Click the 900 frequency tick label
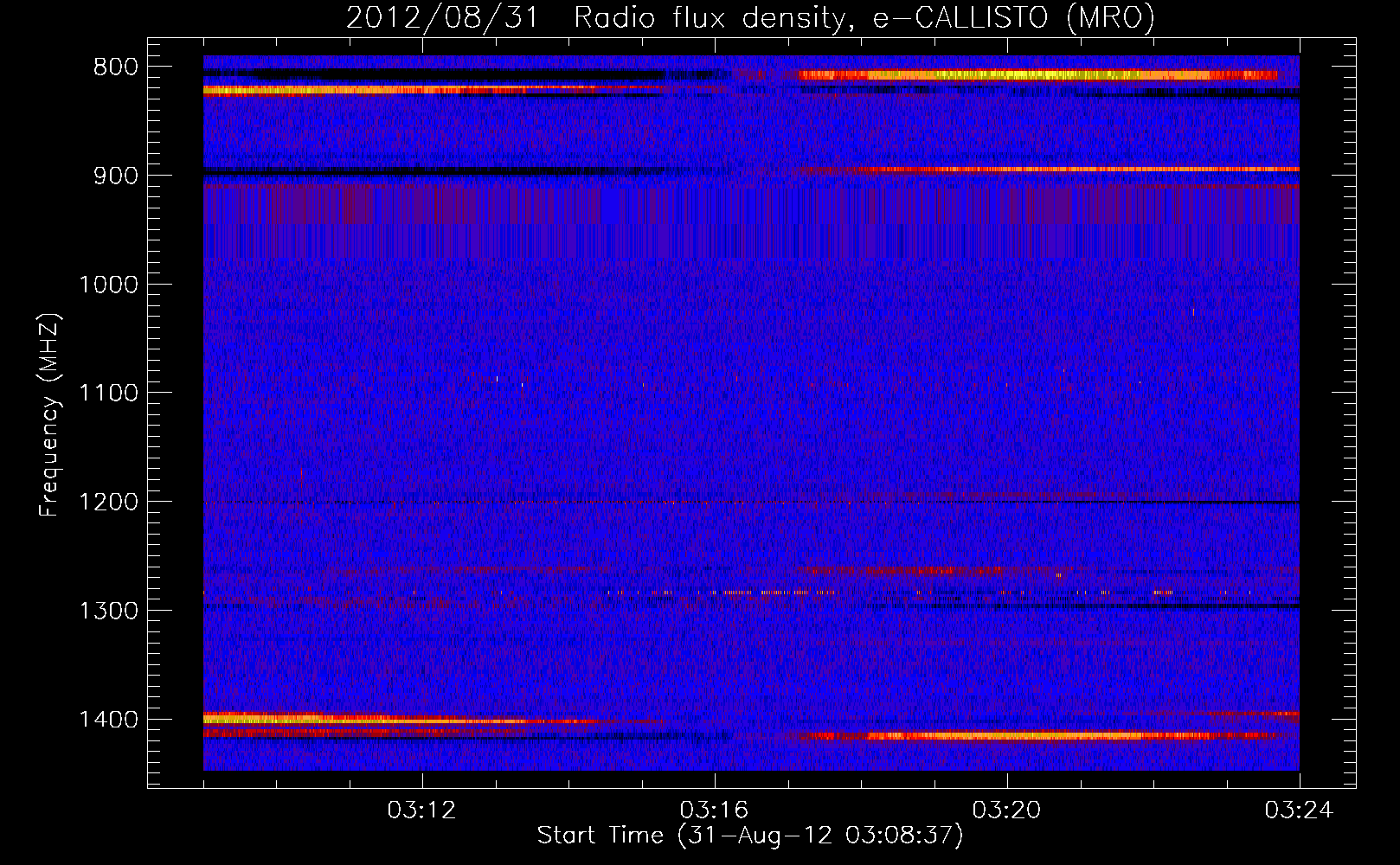This screenshot has width=1400, height=865. pyautogui.click(x=115, y=176)
